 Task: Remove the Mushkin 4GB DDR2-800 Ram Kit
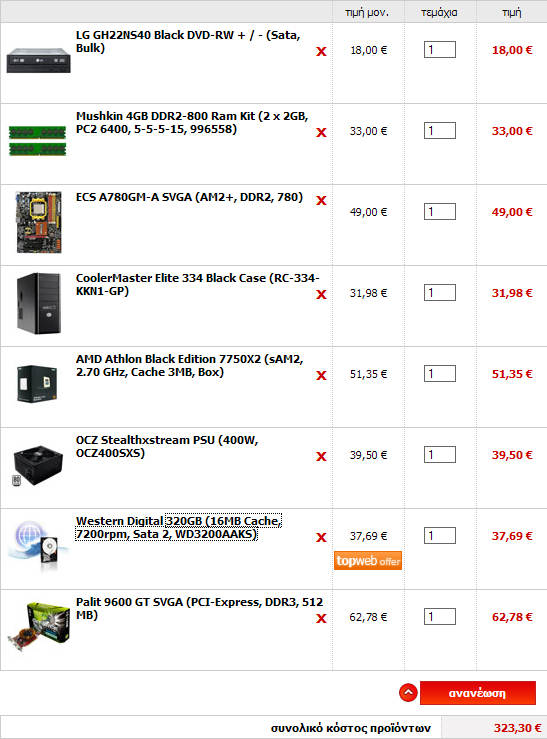[321, 132]
